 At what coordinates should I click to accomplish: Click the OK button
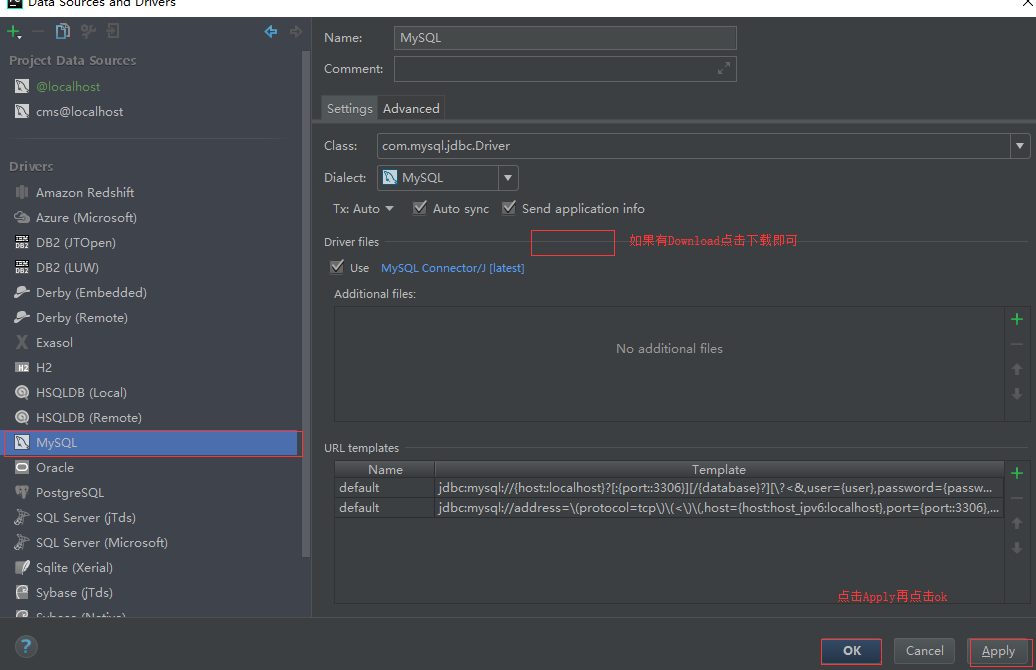(x=852, y=651)
